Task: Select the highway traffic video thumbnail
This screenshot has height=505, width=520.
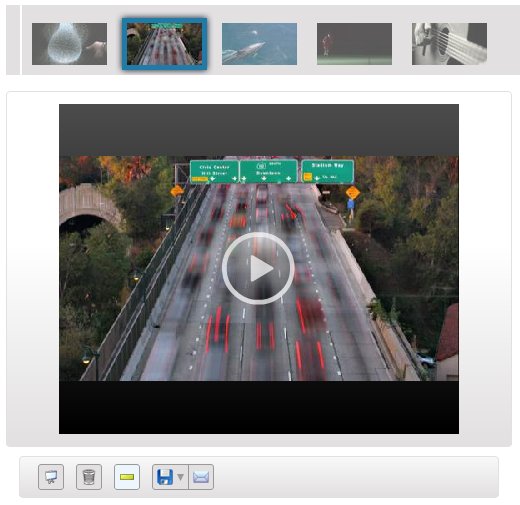Action: click(x=164, y=44)
